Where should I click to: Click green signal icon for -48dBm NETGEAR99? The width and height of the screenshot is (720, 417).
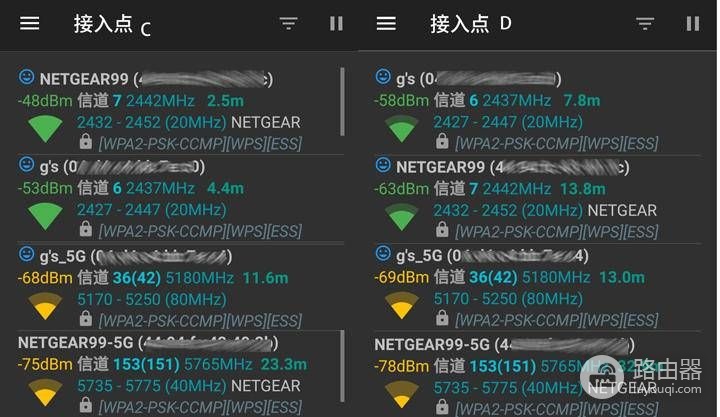(45, 129)
